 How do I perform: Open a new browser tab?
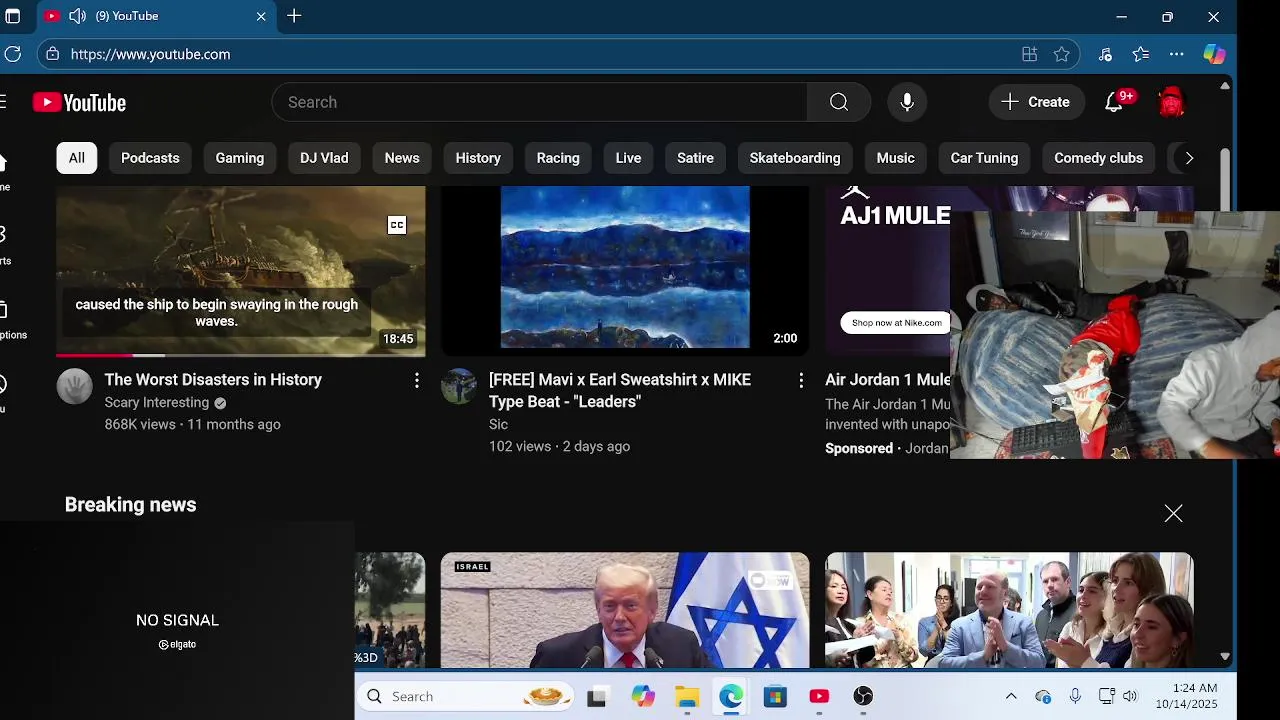click(x=294, y=16)
